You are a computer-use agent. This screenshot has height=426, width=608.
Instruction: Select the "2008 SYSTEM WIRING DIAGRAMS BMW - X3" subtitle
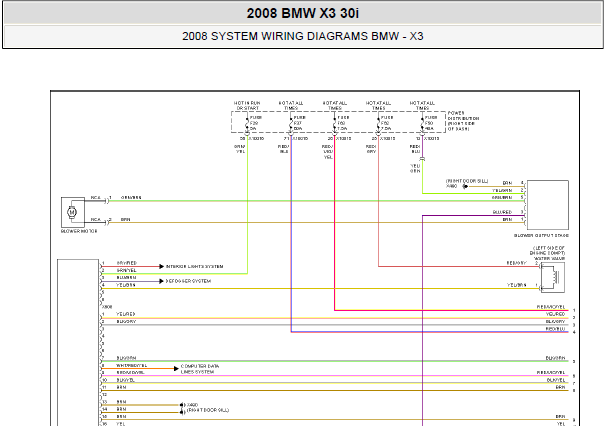tap(303, 36)
